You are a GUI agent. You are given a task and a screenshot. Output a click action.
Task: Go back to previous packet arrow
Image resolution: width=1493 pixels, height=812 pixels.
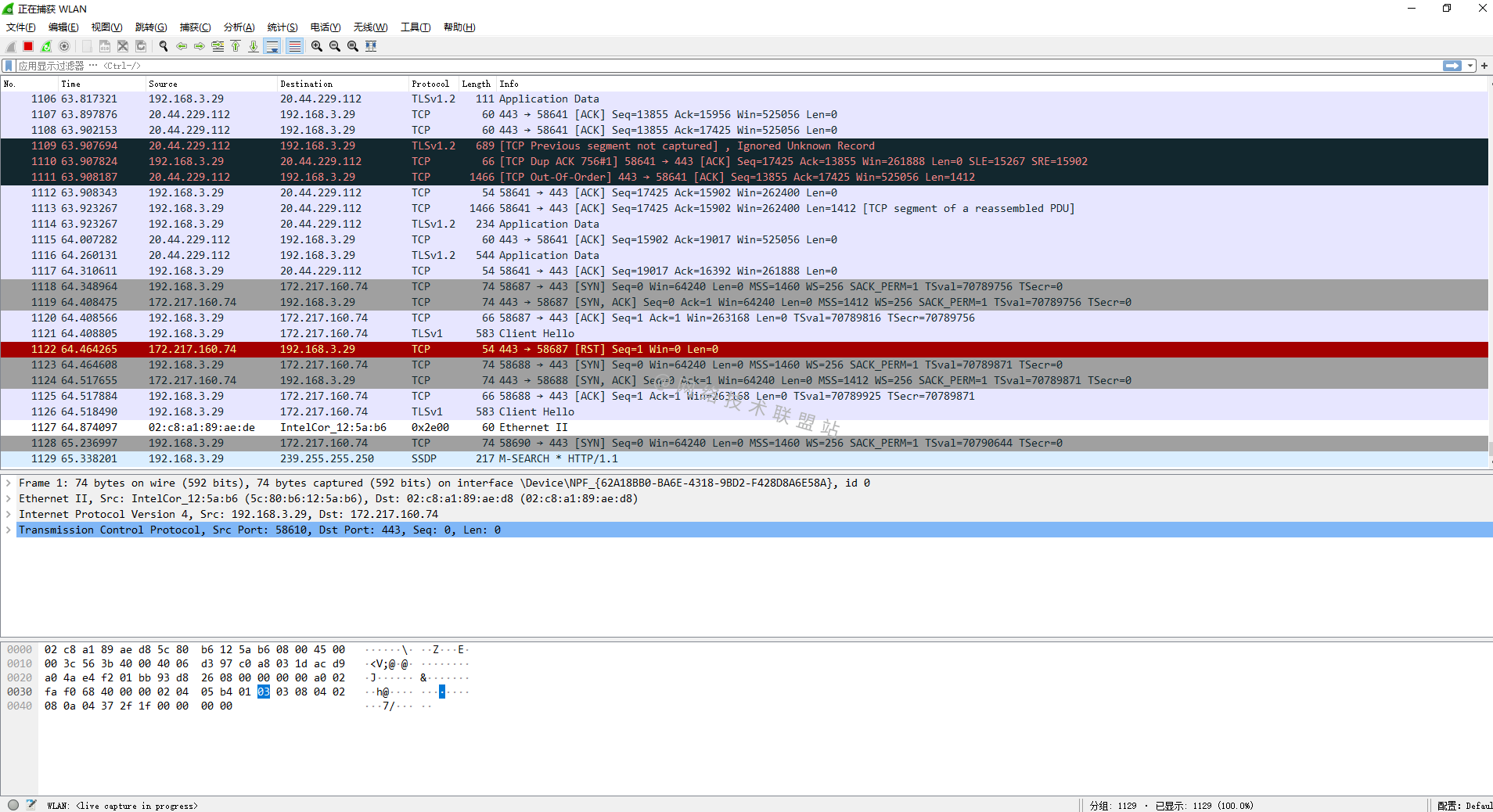pyautogui.click(x=182, y=46)
